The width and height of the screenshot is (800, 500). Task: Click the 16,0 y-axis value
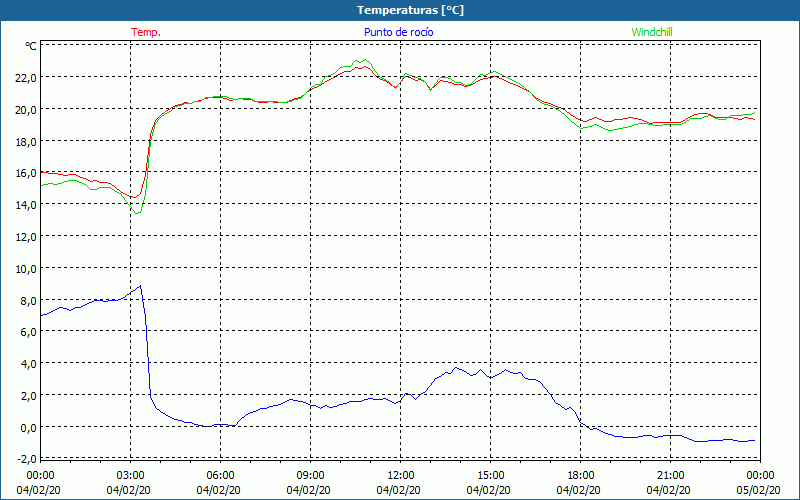[x=27, y=173]
